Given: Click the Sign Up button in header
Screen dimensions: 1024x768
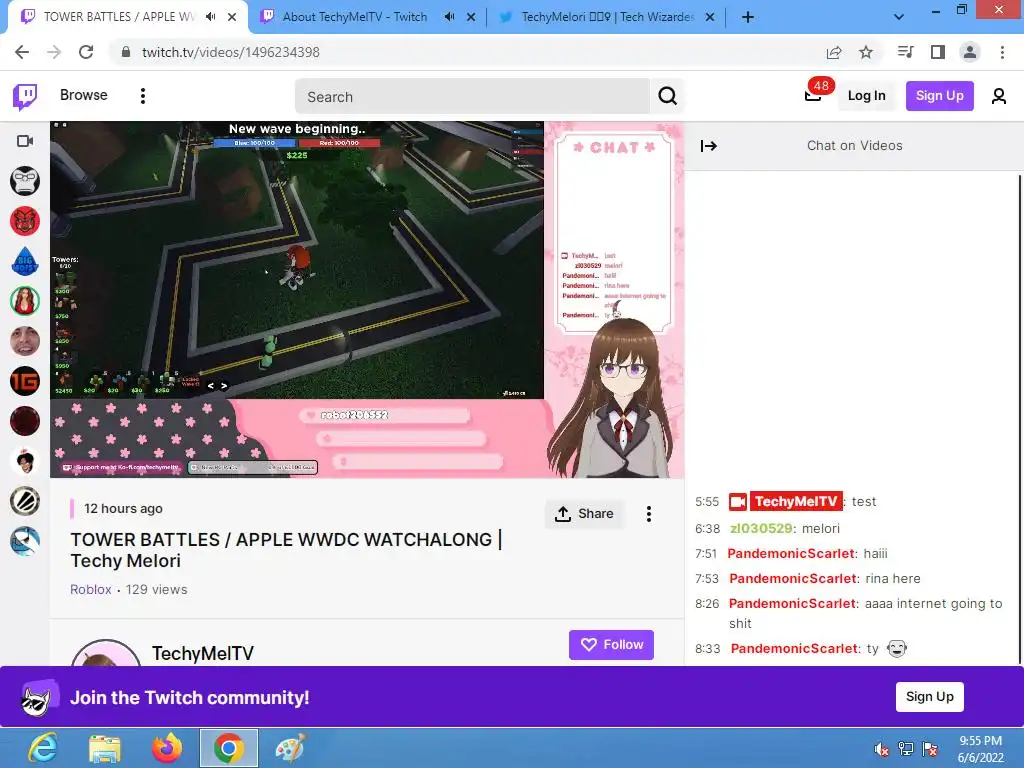Looking at the screenshot, I should pyautogui.click(x=939, y=95).
